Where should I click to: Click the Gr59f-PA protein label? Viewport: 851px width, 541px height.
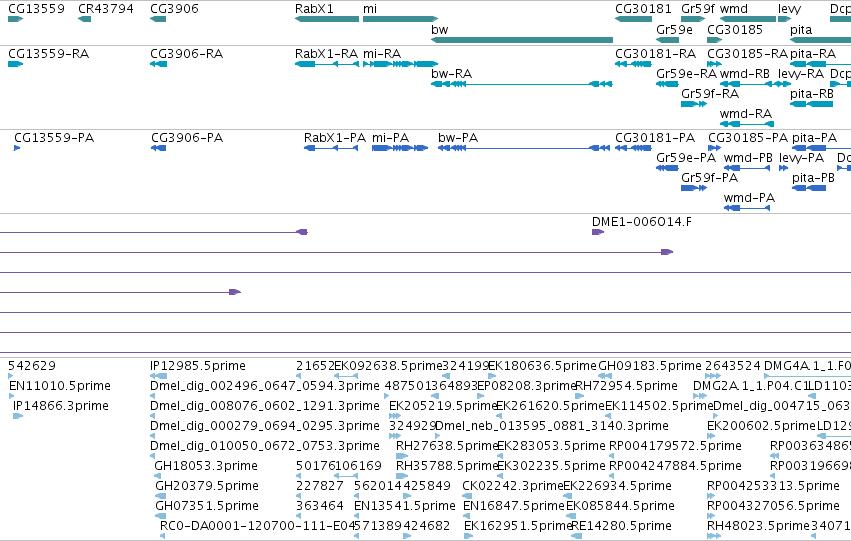(x=709, y=178)
